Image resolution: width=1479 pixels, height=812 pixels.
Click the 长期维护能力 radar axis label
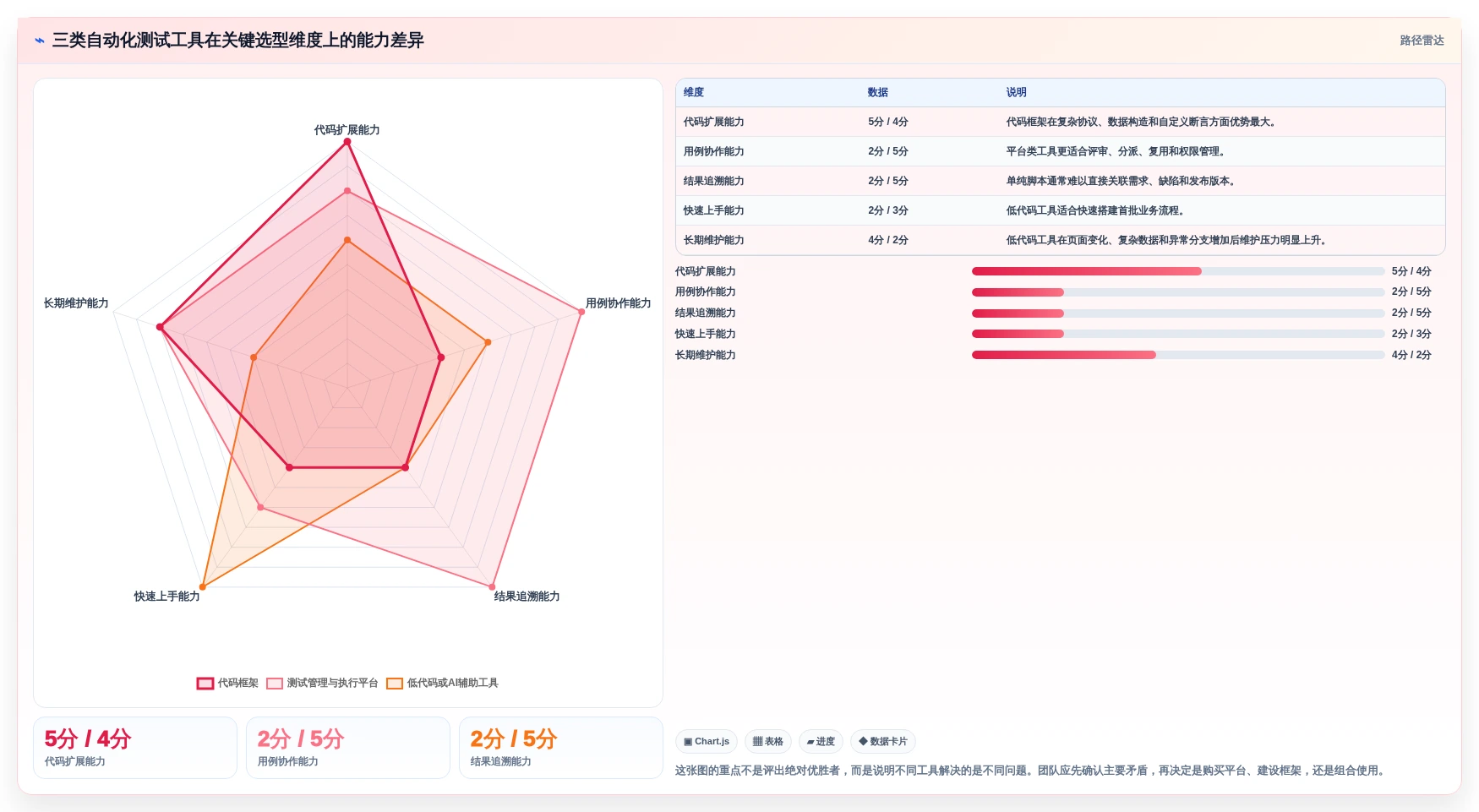pyautogui.click(x=76, y=303)
